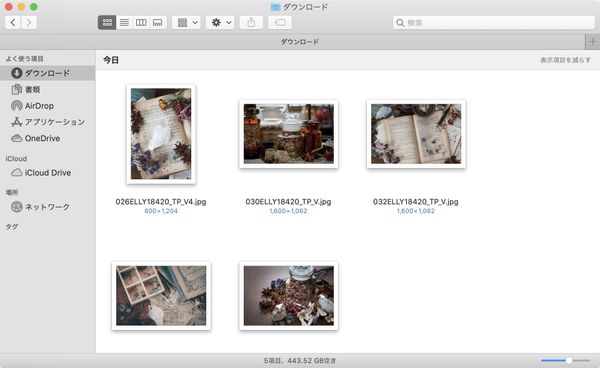Click the OneDrive cloud icon
The width and height of the screenshot is (600, 368).
click(x=16, y=138)
